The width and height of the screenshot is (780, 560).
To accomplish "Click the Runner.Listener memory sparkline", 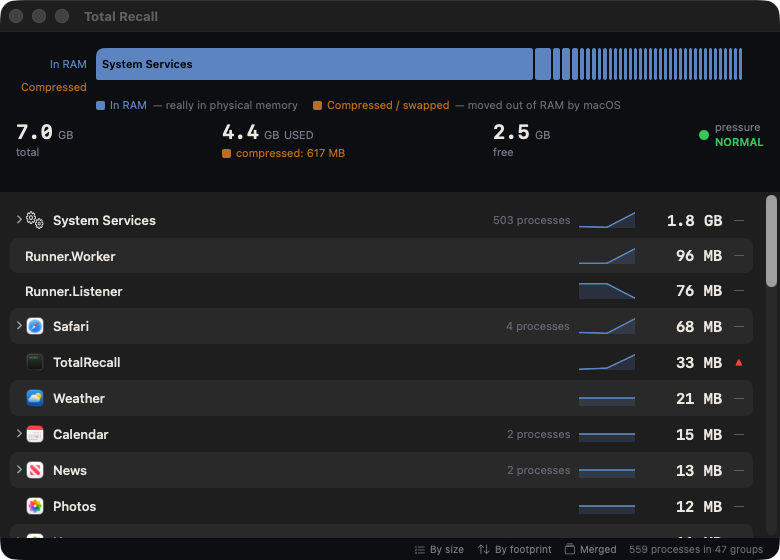I will tap(607, 291).
